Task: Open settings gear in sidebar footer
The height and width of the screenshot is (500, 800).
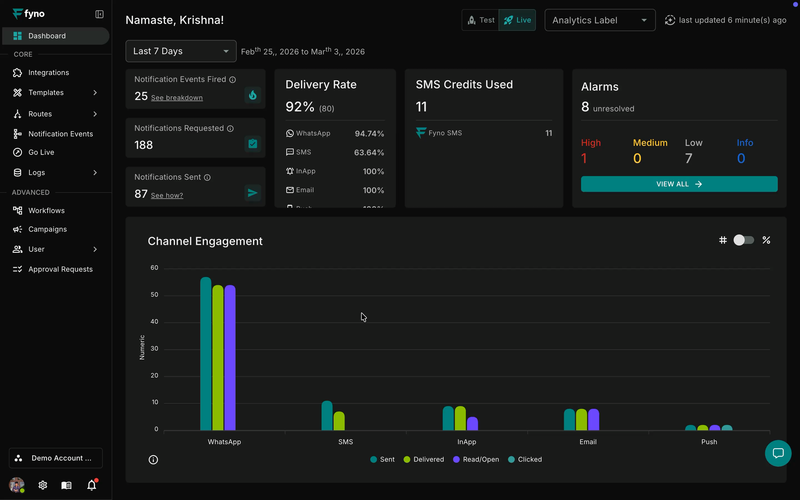Action: point(43,485)
